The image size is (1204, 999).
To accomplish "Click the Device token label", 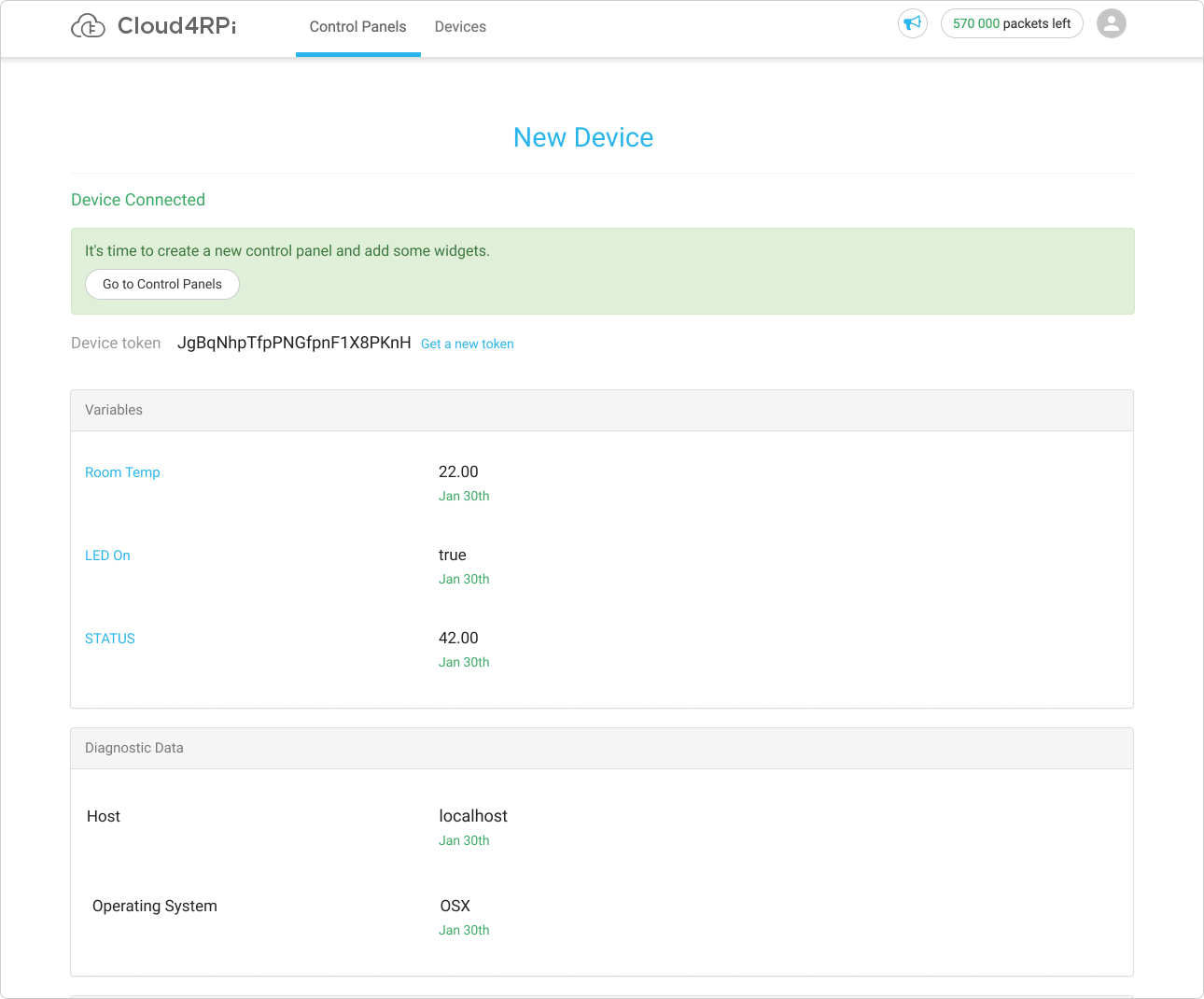I will click(116, 343).
